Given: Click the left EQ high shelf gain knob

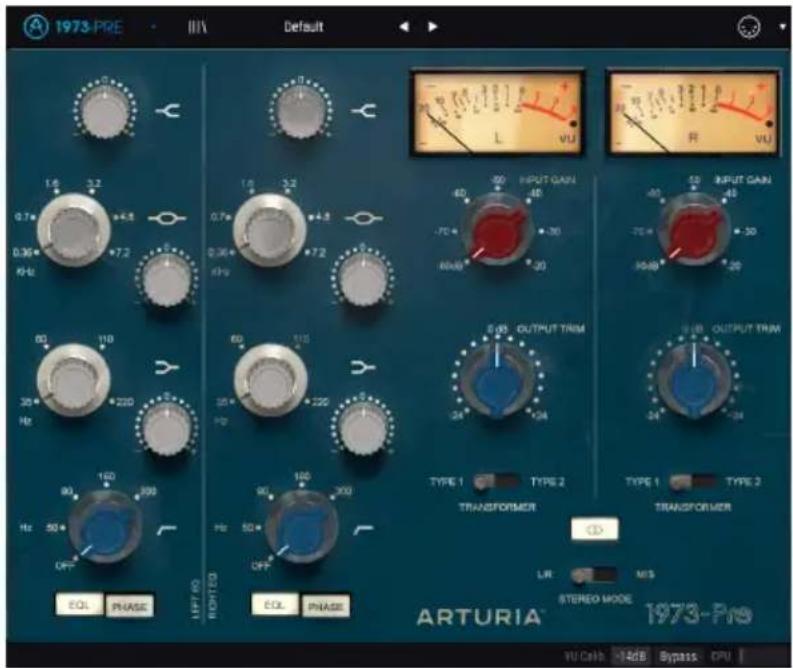Looking at the screenshot, I should click(x=105, y=109).
